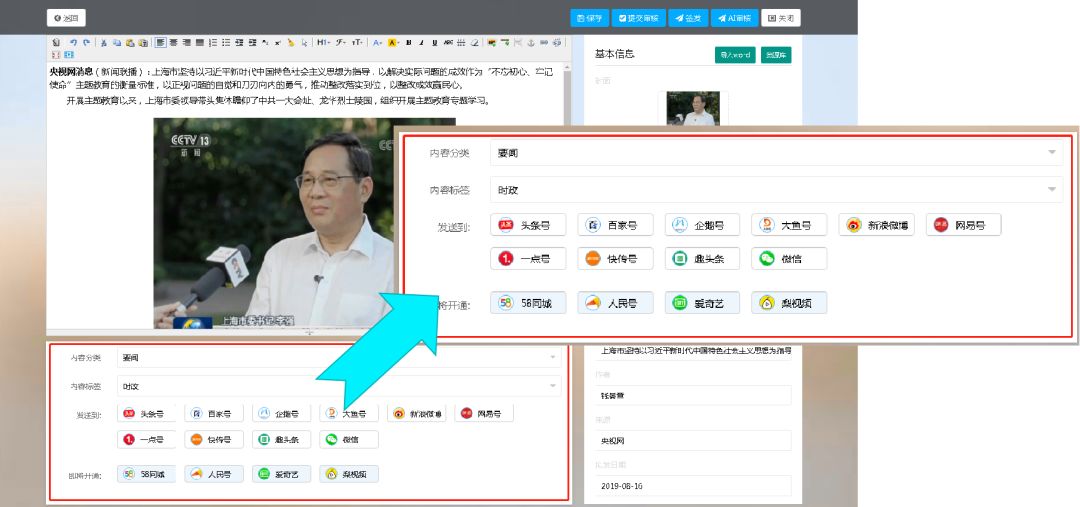Click 人民号 button in original lower panel
Image resolution: width=1080 pixels, height=507 pixels.
pyautogui.click(x=214, y=474)
